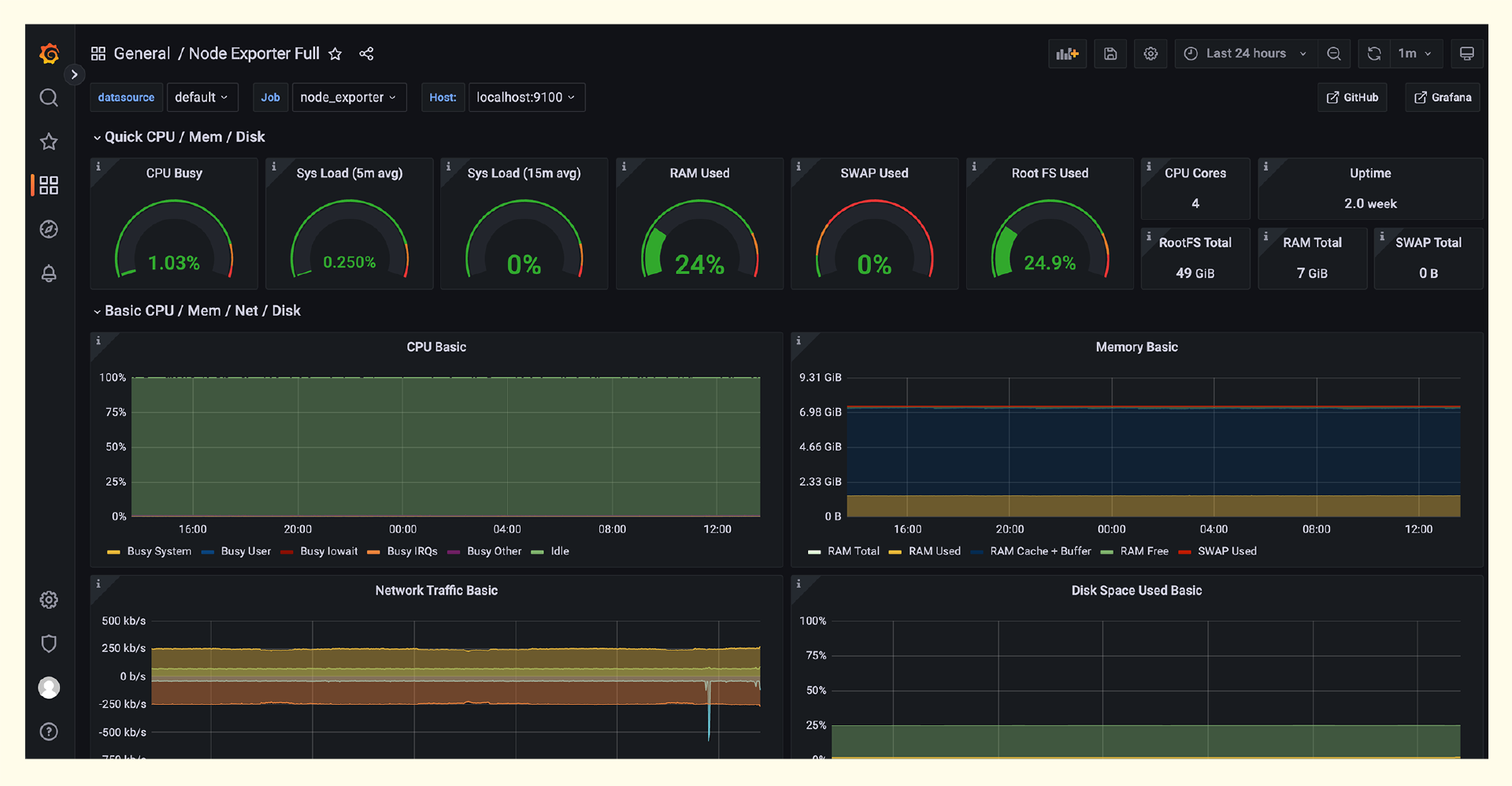
Task: Open dashboard settings gear in top bar
Action: [1151, 54]
